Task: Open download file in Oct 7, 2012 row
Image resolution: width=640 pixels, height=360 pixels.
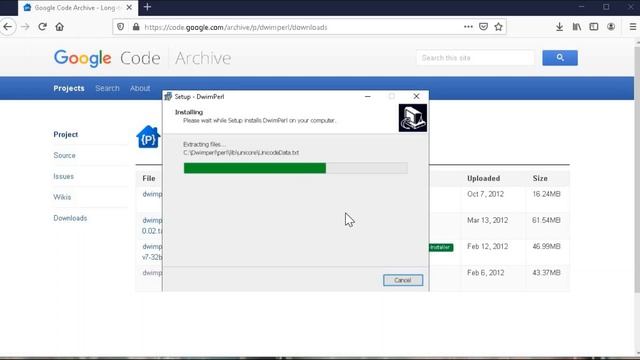Action: coord(152,194)
